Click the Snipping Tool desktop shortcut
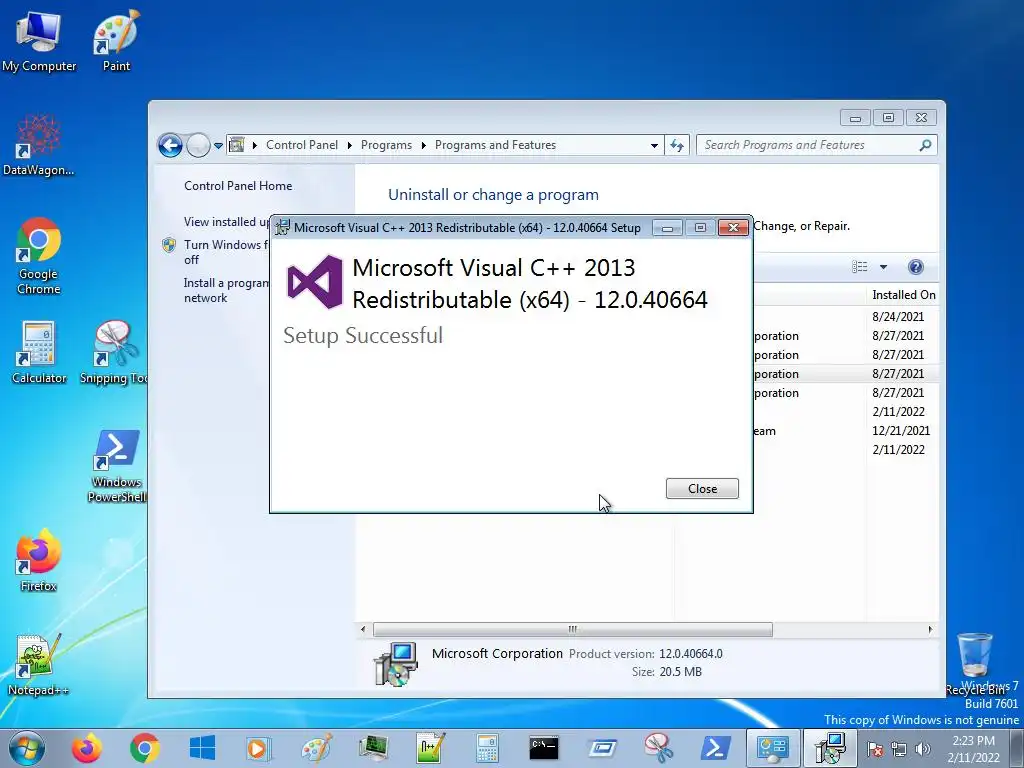This screenshot has width=1024, height=768. [x=114, y=353]
